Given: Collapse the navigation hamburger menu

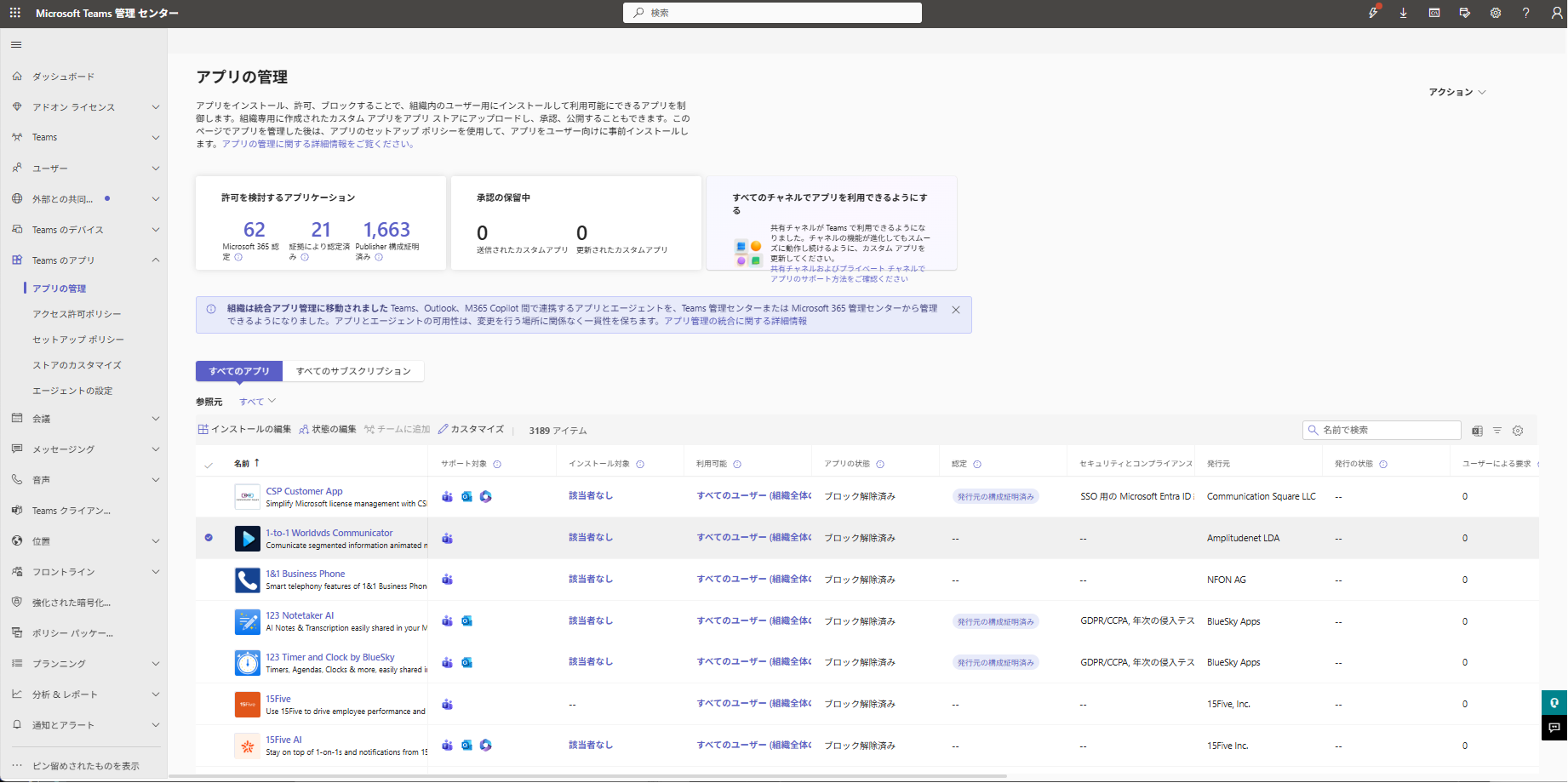Looking at the screenshot, I should 16,44.
